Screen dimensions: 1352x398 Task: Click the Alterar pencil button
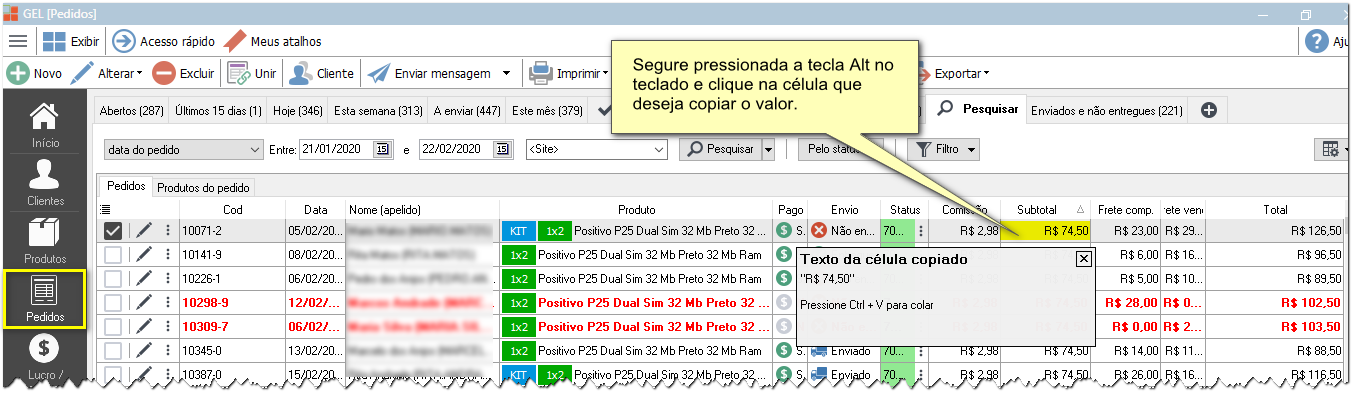pos(107,73)
